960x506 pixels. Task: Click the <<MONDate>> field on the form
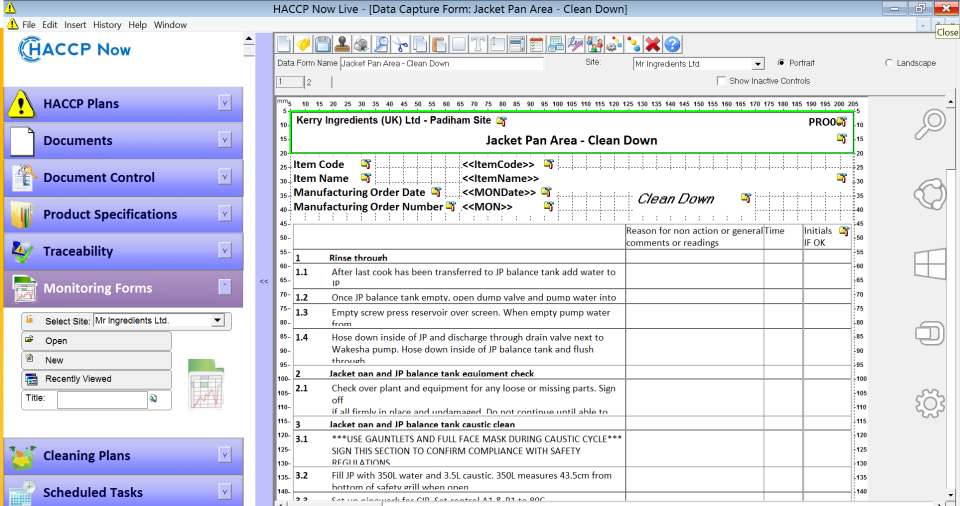499,192
